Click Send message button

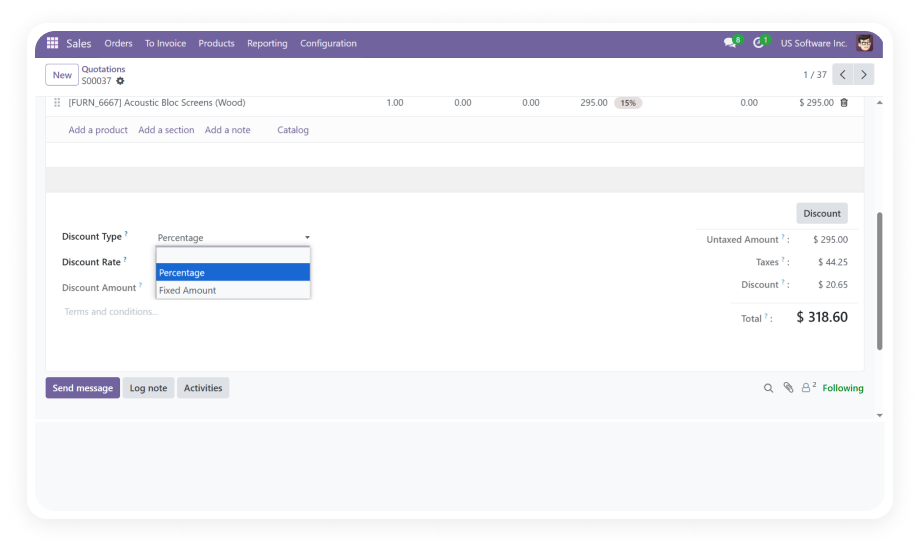[x=83, y=388]
